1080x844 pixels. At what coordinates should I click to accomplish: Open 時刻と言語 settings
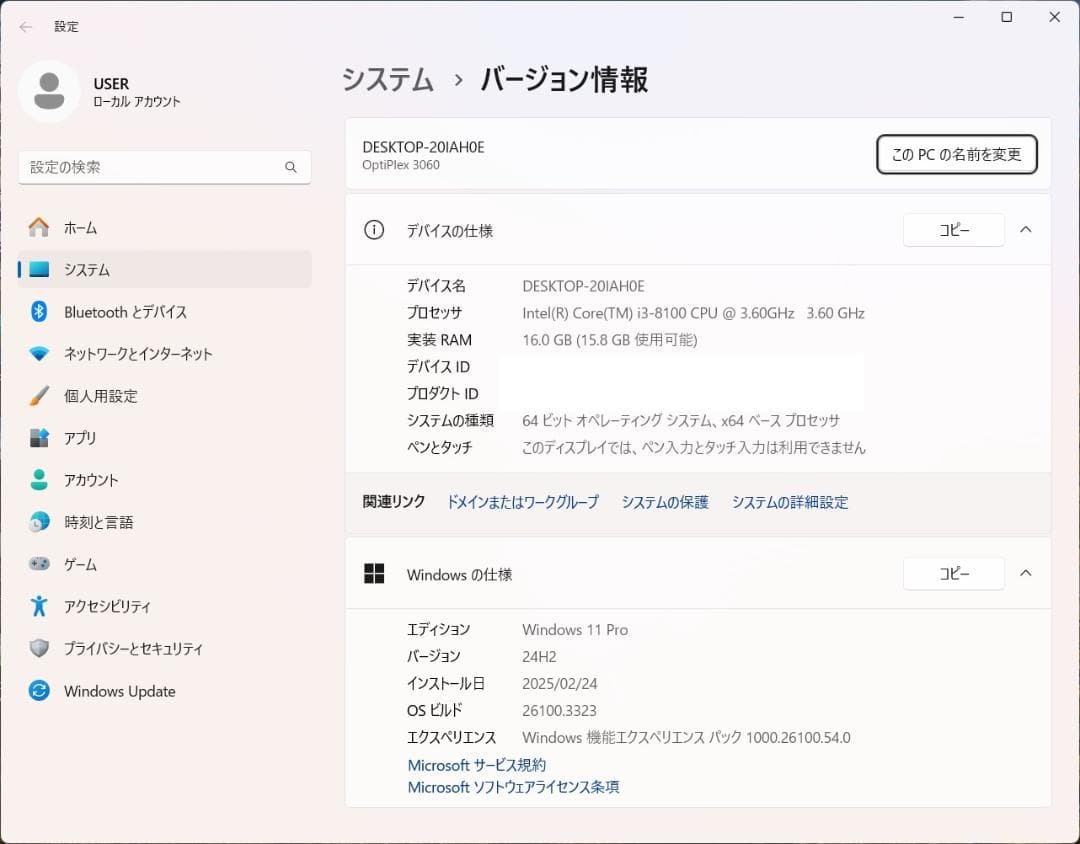(x=100, y=521)
